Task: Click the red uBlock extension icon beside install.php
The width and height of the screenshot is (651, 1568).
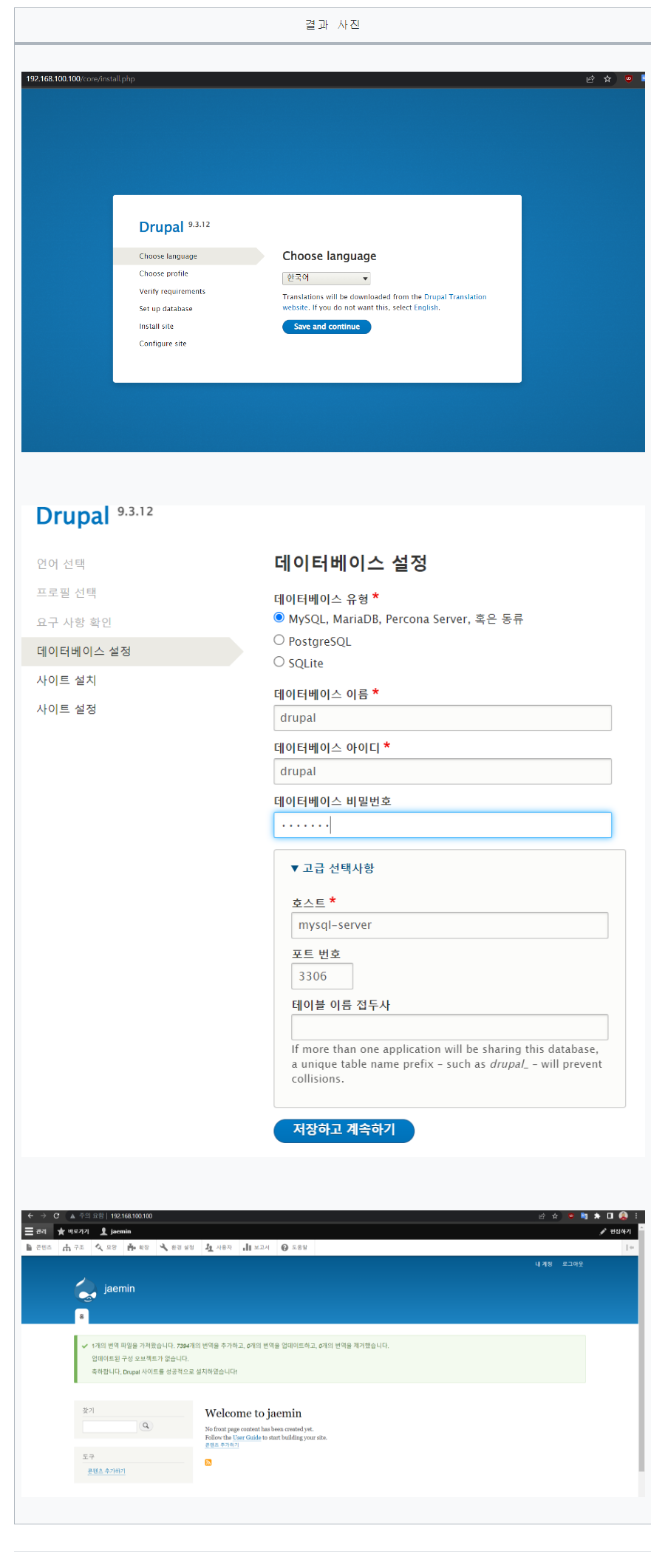Action: click(629, 78)
